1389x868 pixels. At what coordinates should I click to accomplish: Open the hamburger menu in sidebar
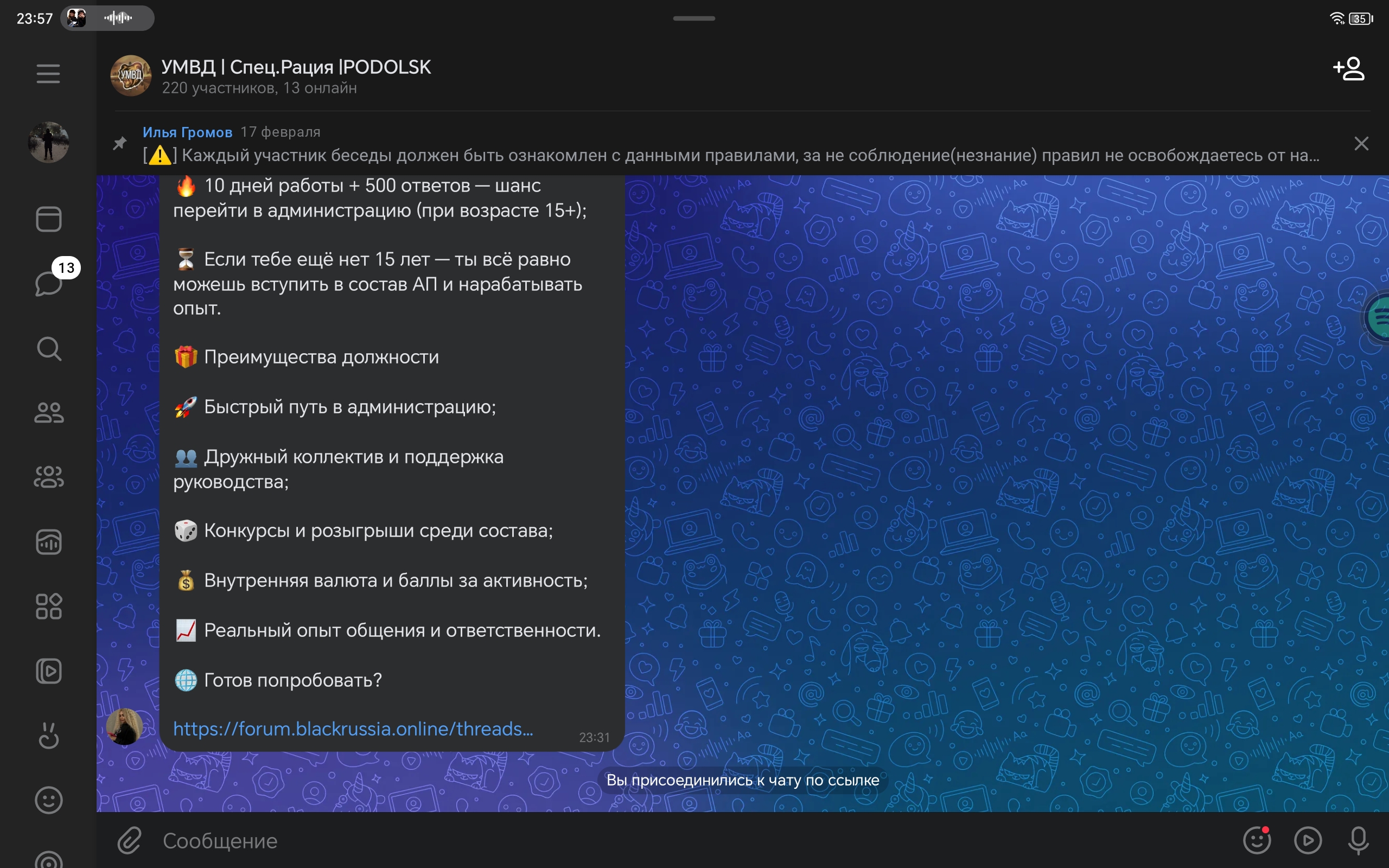click(x=48, y=73)
